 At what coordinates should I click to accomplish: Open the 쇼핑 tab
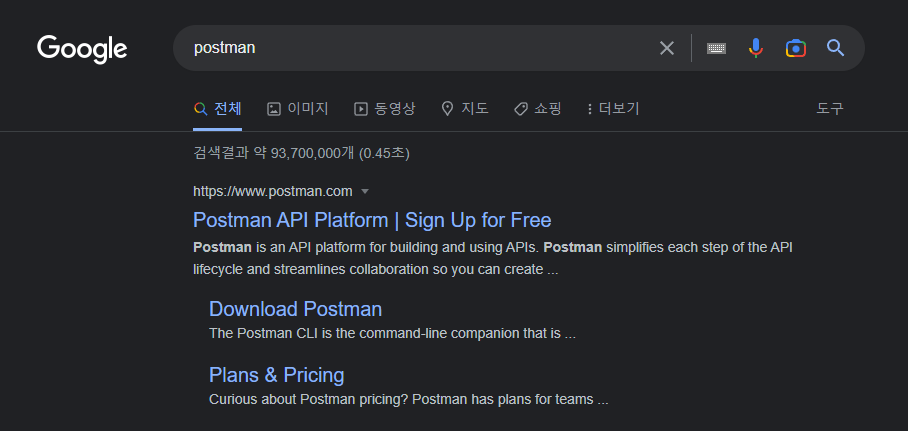click(537, 109)
